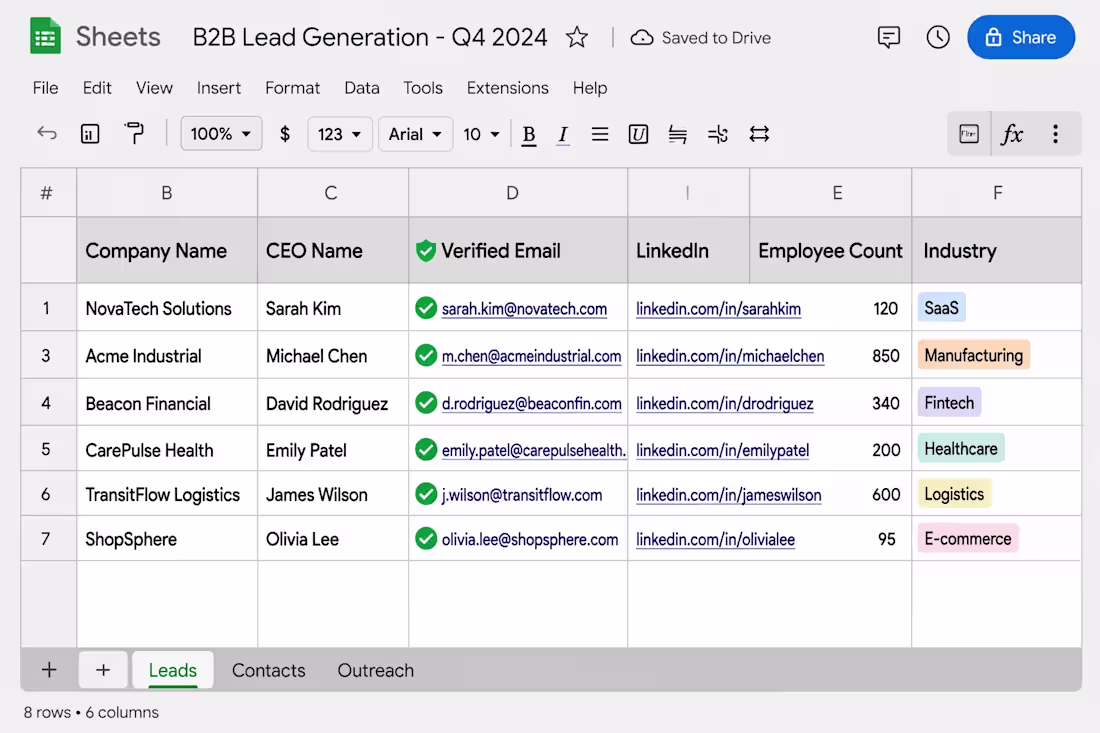
Task: Click verified checkmark for emily.patel email
Action: [x=425, y=450]
